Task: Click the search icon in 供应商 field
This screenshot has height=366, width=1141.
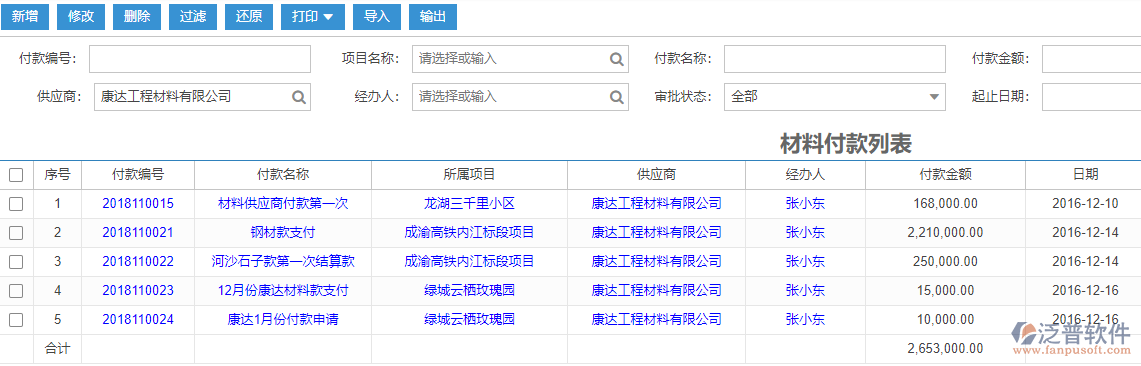Action: point(299,97)
